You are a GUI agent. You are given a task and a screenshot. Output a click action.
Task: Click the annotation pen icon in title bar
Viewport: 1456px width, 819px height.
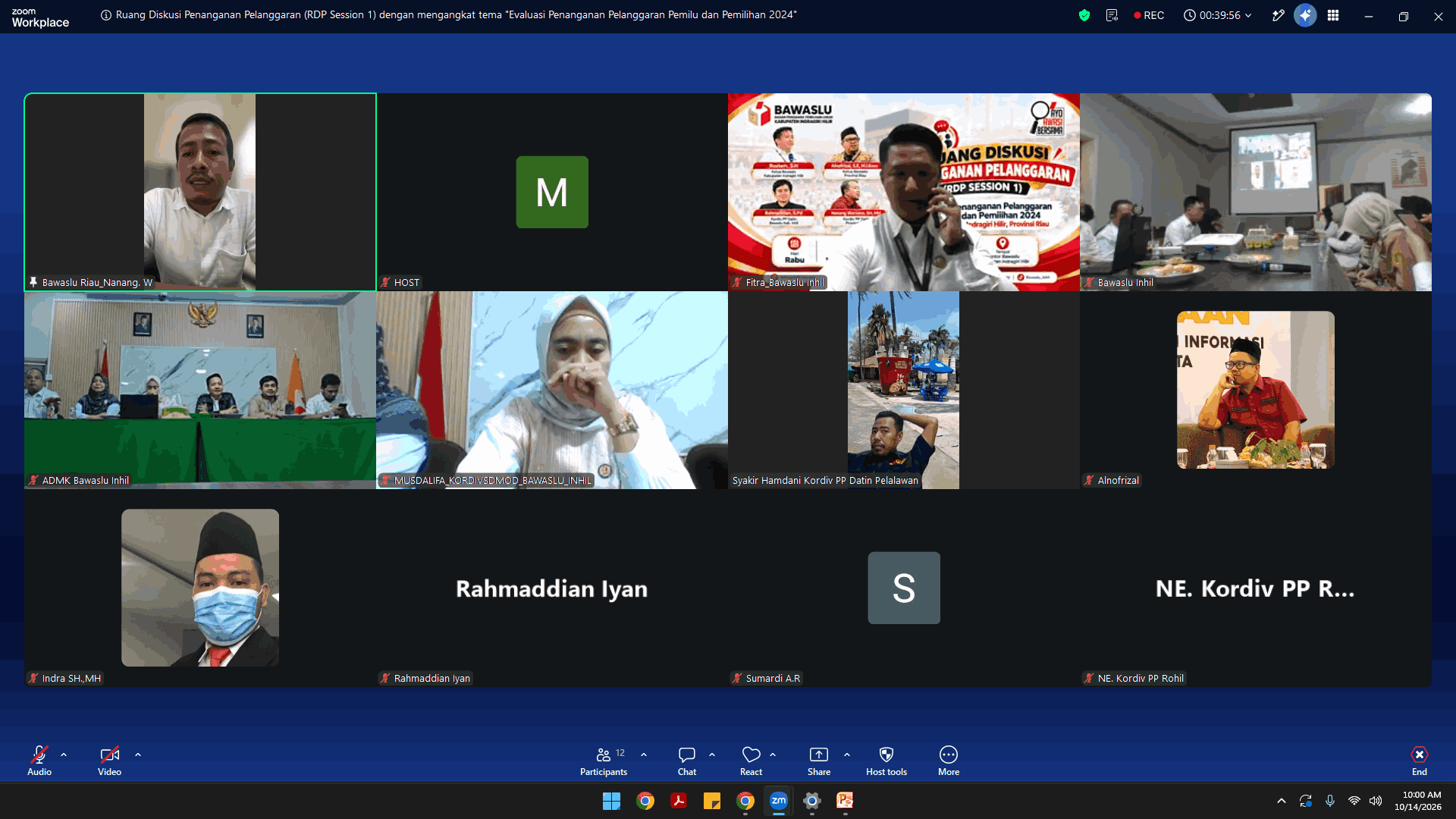[1279, 15]
